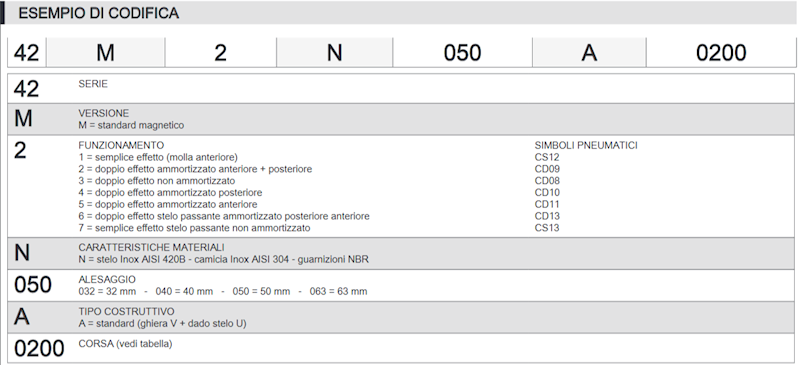Select the 2 cell in code row

pyautogui.click(x=220, y=53)
